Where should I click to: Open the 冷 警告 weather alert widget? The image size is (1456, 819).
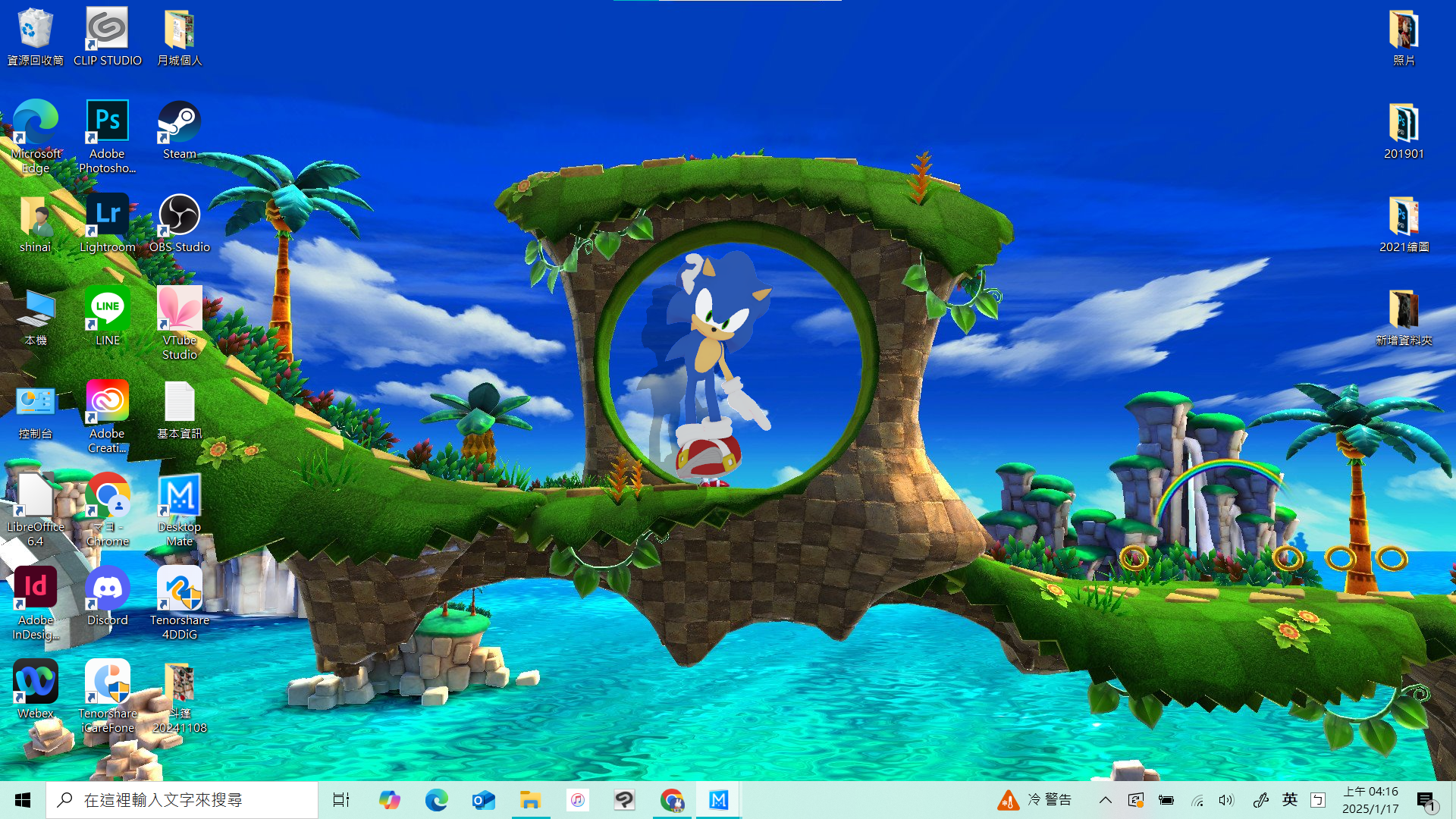point(1035,800)
